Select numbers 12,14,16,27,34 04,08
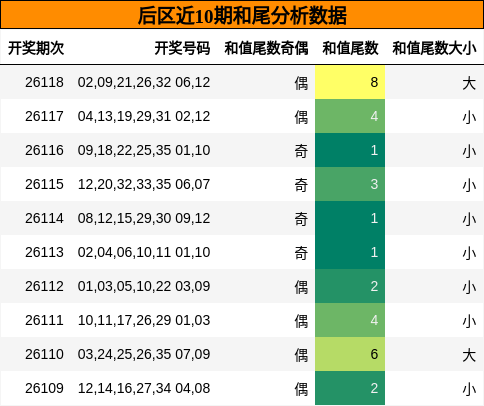 click(x=144, y=388)
